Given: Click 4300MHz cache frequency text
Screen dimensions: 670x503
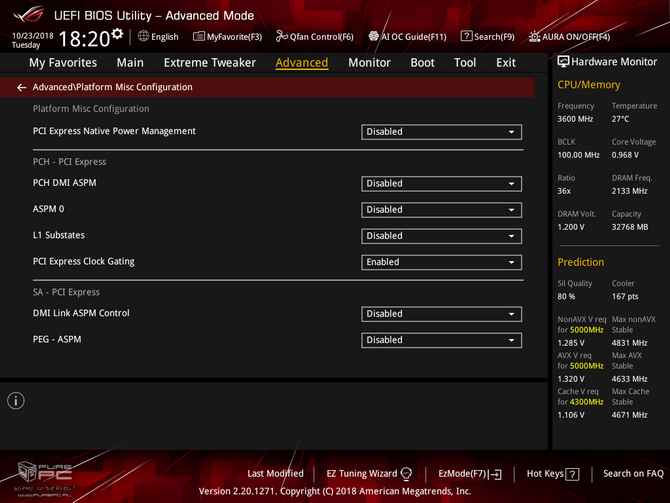Looking at the screenshot, I should click(587, 402).
